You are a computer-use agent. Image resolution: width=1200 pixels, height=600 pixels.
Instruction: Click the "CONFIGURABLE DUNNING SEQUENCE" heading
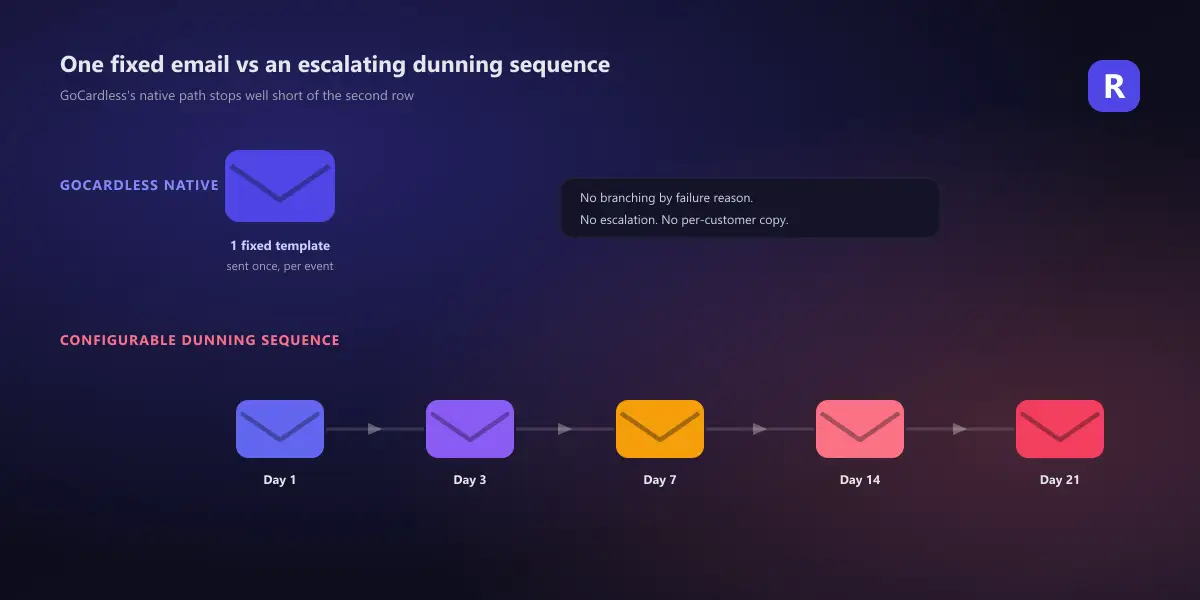(200, 340)
